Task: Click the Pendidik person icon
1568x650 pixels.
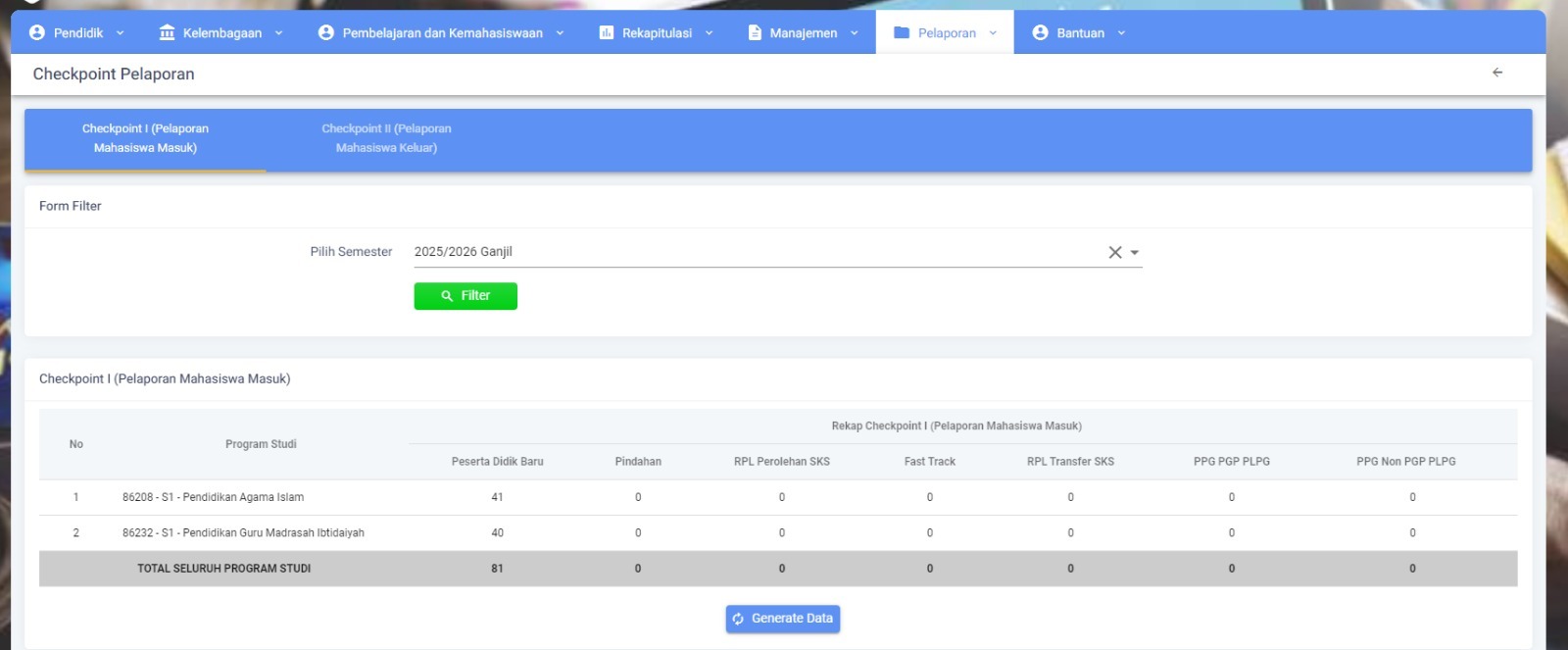Action: click(37, 32)
